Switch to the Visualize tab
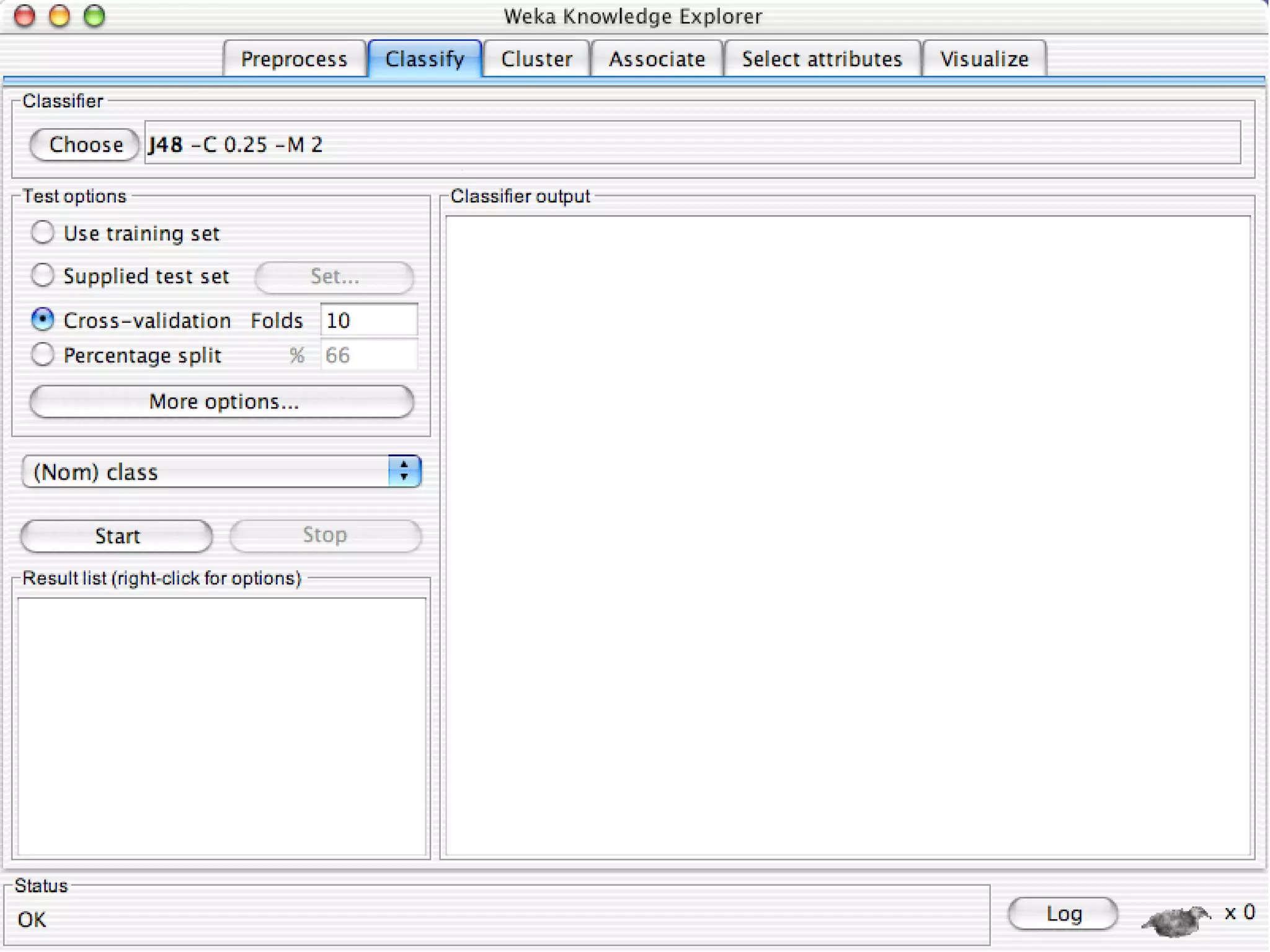The height and width of the screenshot is (952, 1270). point(984,59)
